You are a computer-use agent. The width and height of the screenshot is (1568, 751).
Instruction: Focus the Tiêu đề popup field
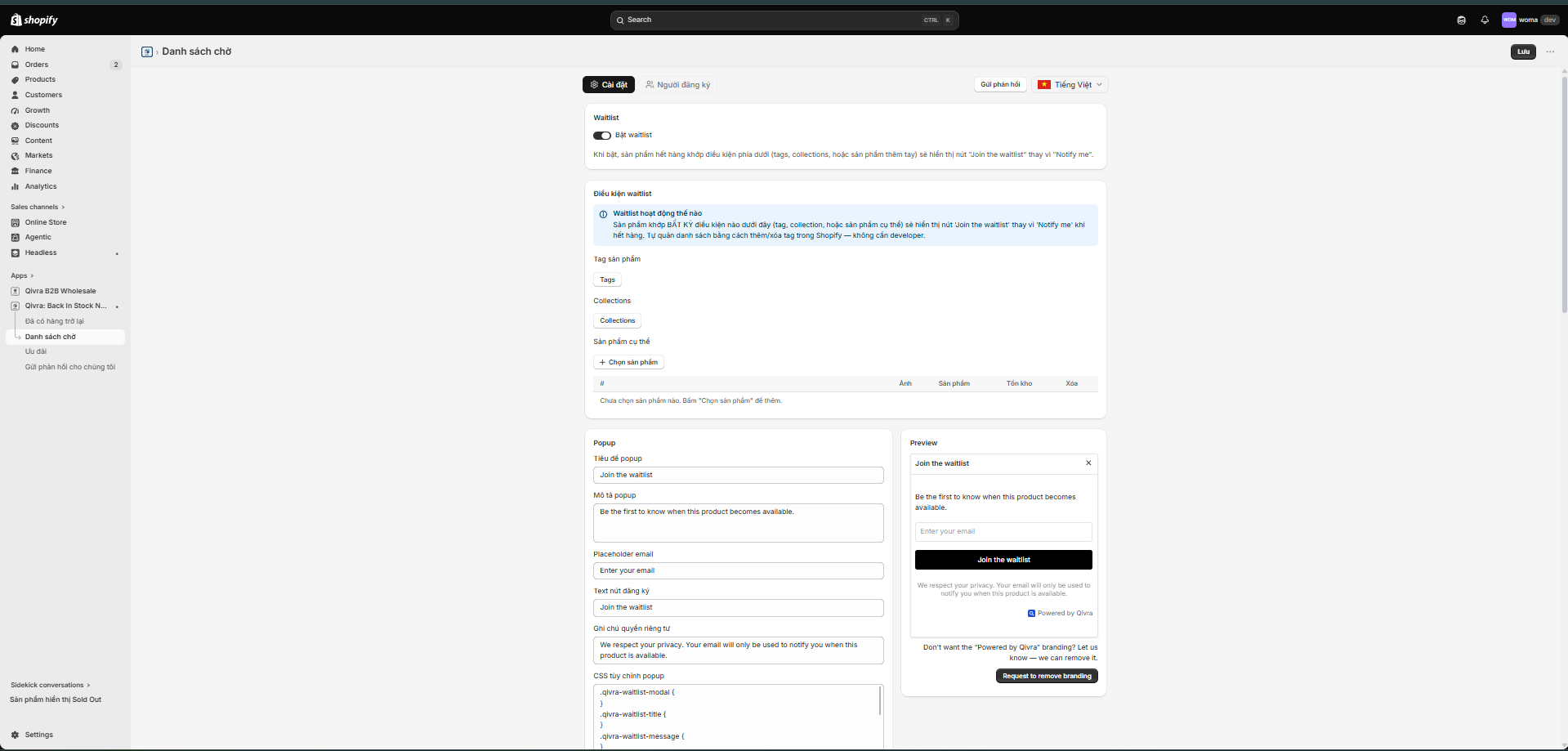click(x=739, y=475)
